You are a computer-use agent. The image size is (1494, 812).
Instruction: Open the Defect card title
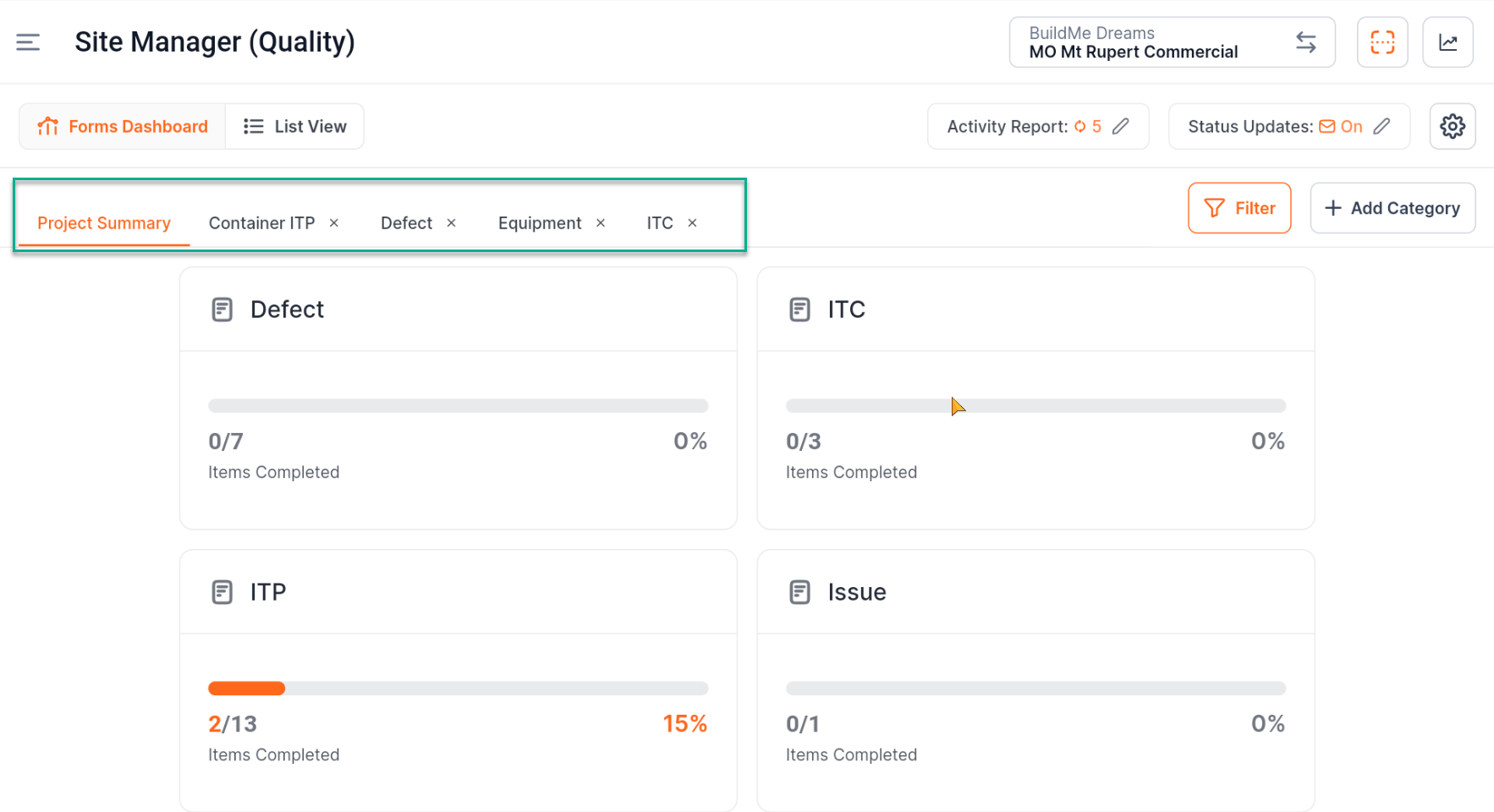coord(287,310)
